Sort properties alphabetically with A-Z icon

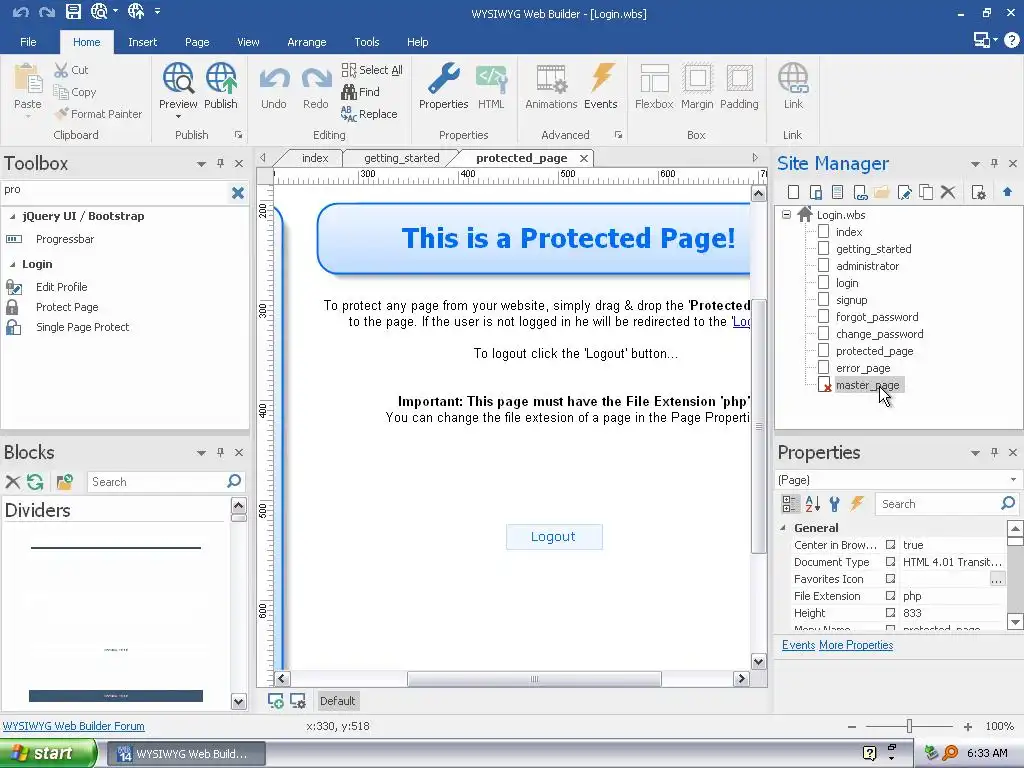(812, 504)
